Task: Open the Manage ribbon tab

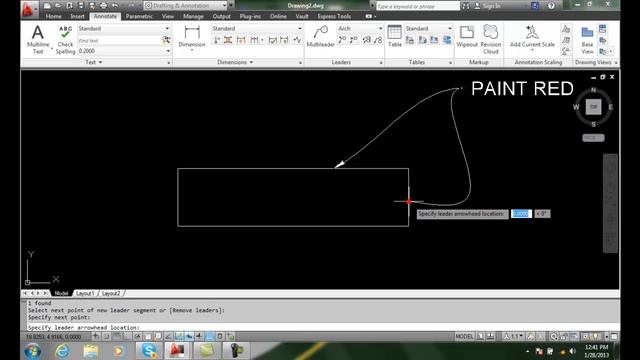Action: click(x=193, y=16)
